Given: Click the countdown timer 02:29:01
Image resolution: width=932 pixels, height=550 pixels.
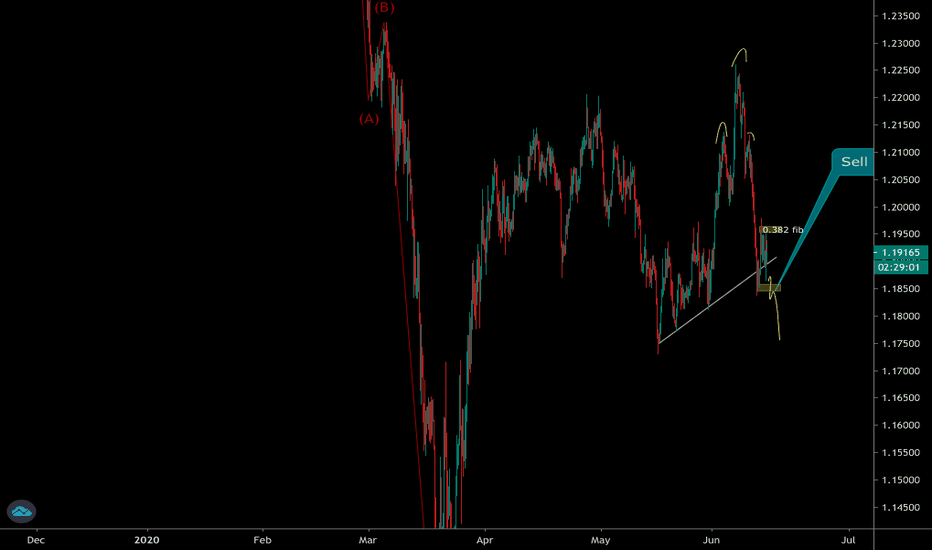Looking at the screenshot, I should point(900,268).
